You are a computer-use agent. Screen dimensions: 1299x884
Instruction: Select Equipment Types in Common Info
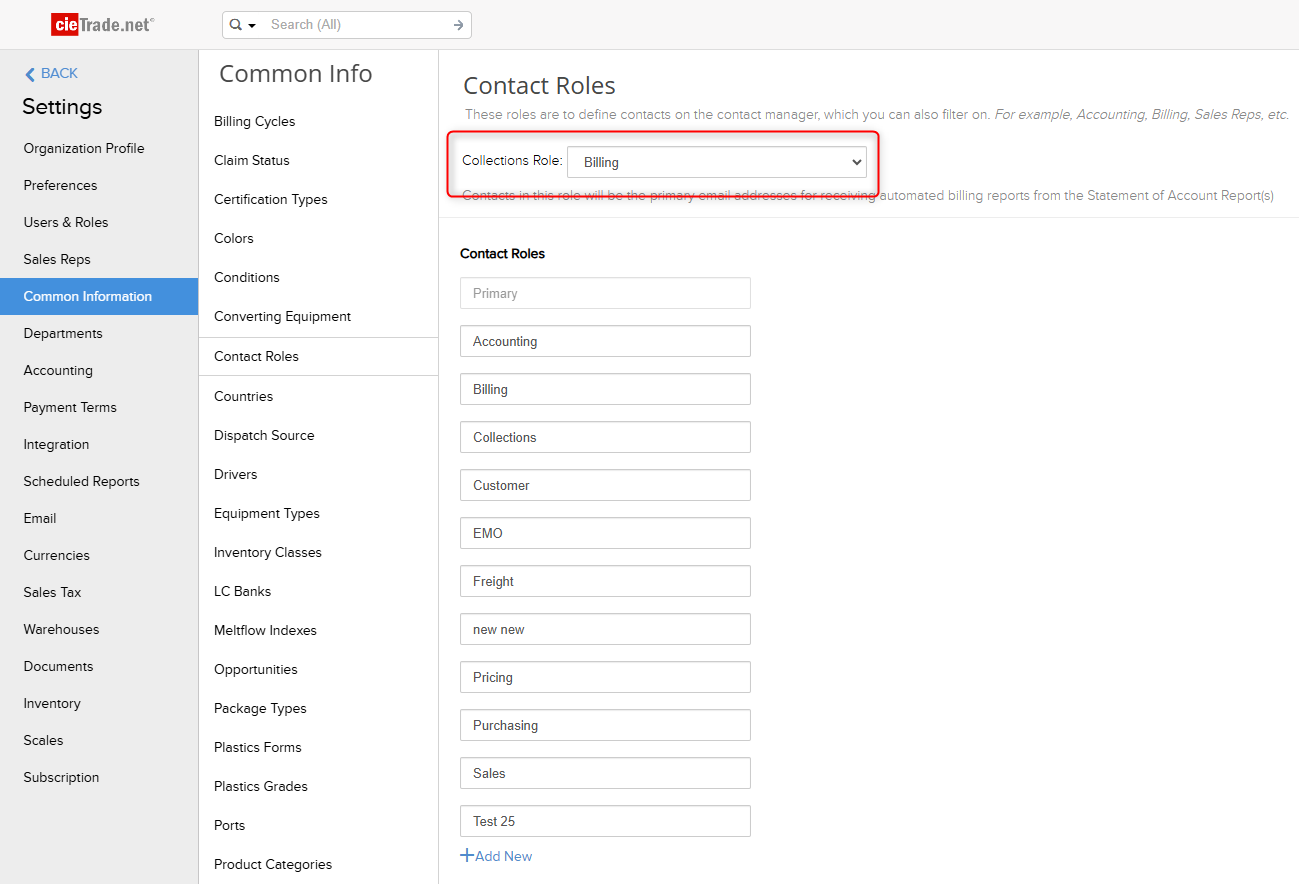[267, 513]
